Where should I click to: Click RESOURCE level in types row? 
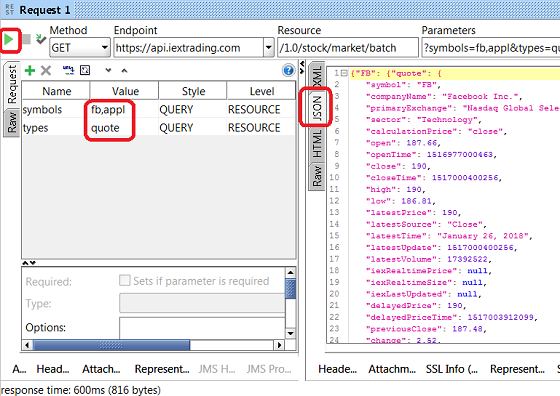[x=261, y=127]
